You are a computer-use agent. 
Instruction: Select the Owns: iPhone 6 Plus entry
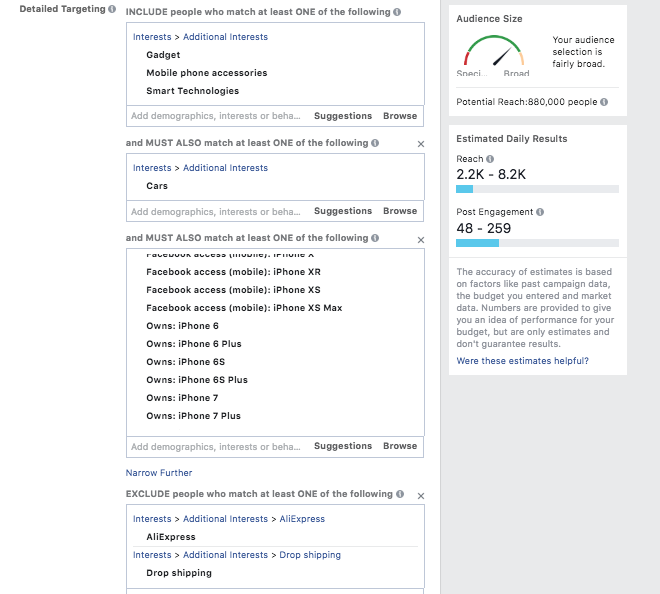pos(194,344)
